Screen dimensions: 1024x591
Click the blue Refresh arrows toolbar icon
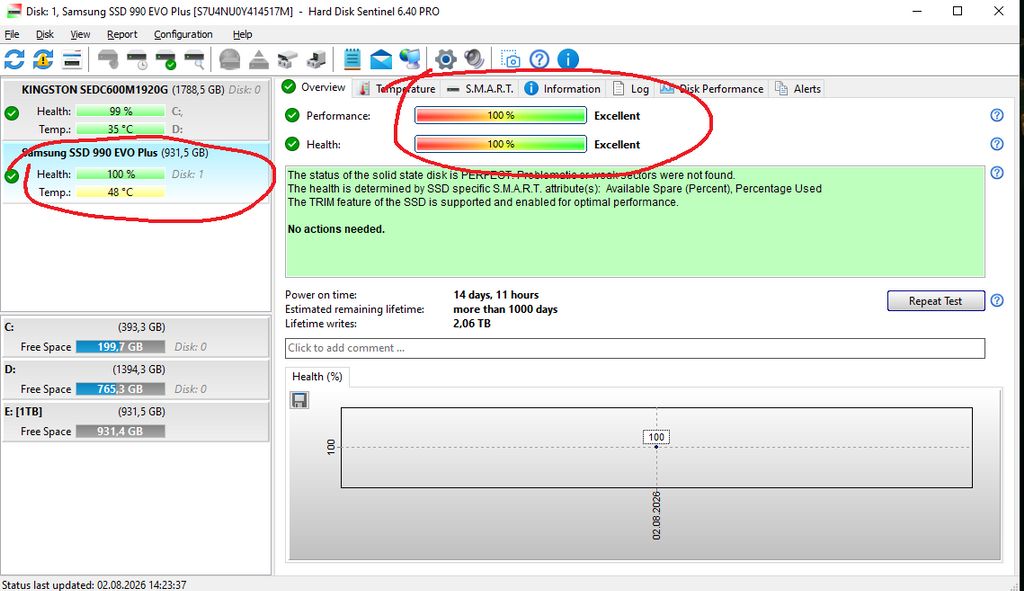(14, 59)
